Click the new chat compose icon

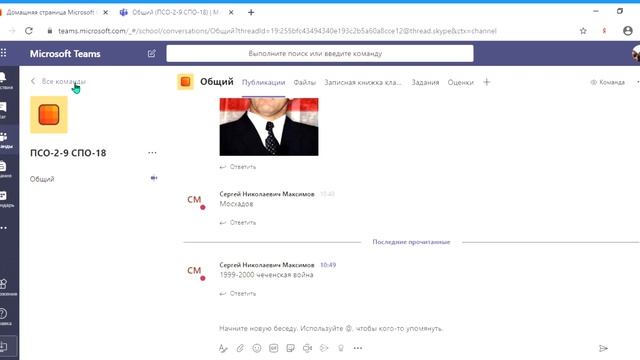coord(151,53)
